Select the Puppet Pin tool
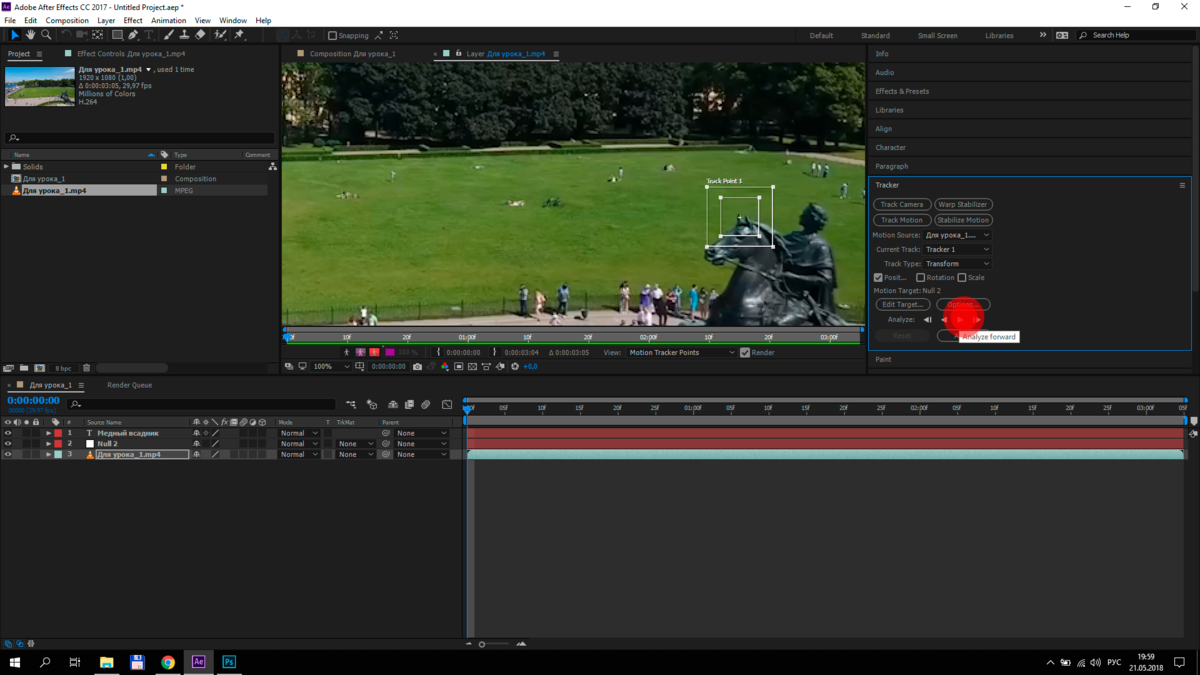Screen dimensions: 1200x675 tap(239, 35)
